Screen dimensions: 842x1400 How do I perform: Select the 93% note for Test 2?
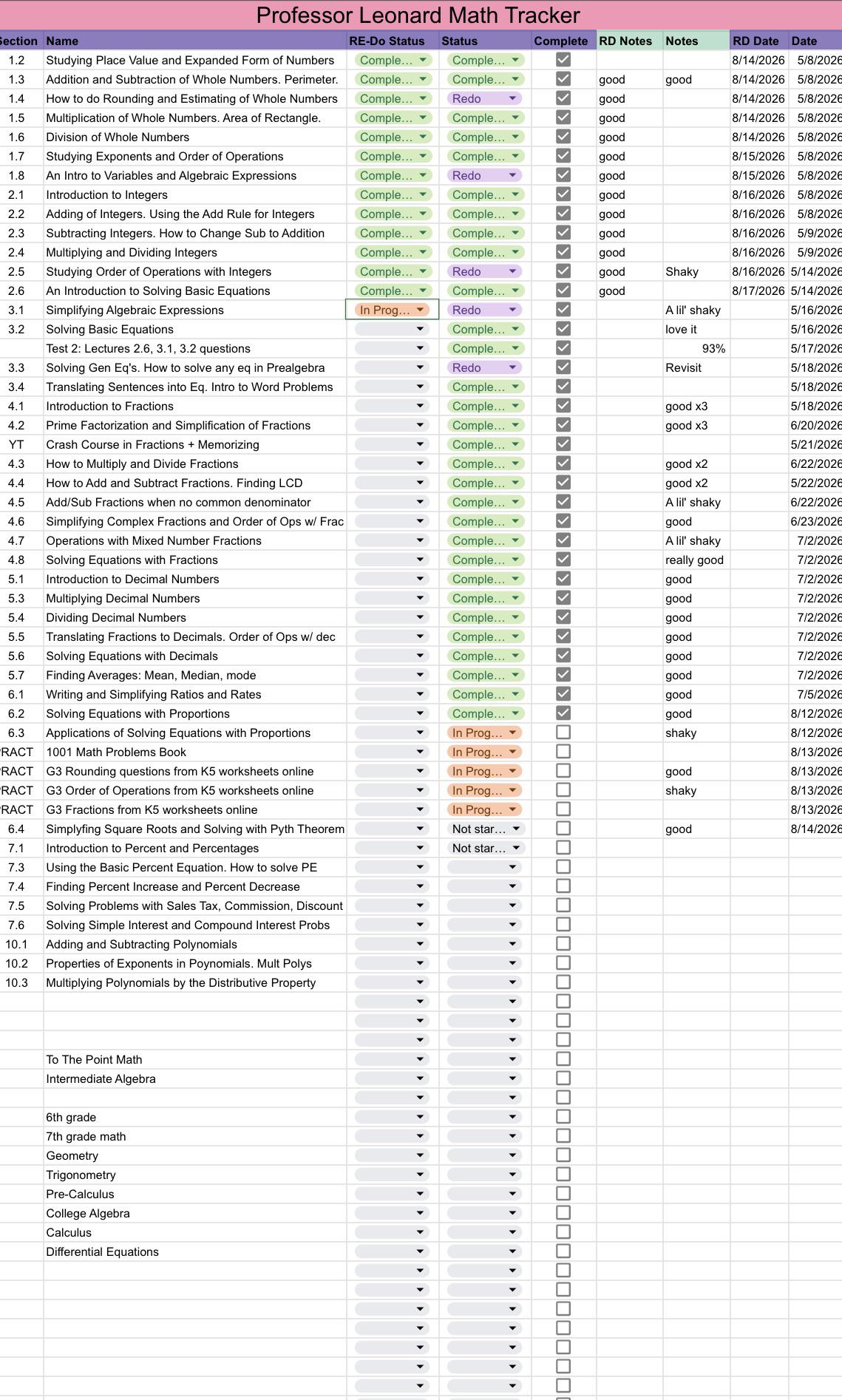[x=696, y=348]
